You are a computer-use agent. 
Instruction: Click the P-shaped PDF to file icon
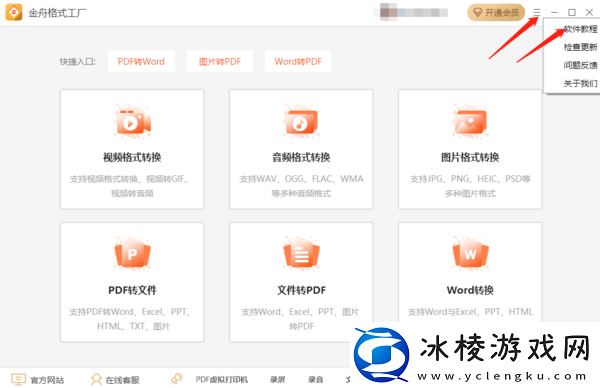[x=132, y=254]
